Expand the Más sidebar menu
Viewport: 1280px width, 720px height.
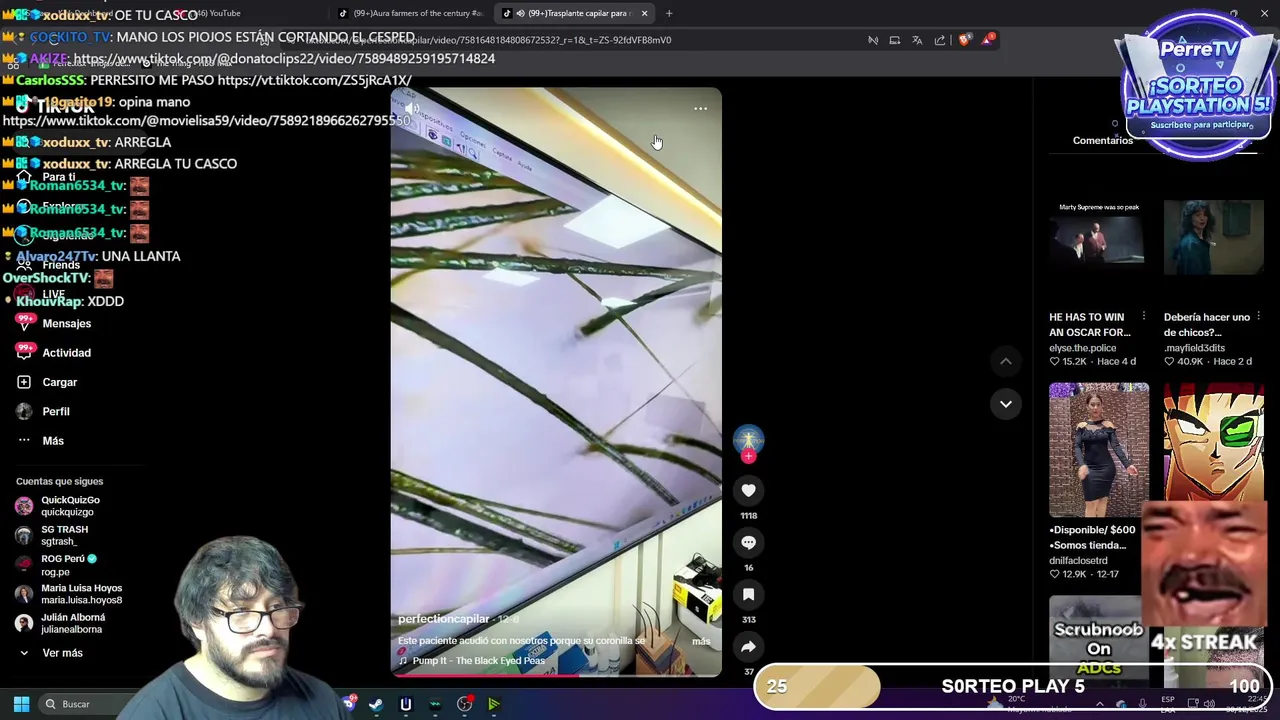pos(52,440)
